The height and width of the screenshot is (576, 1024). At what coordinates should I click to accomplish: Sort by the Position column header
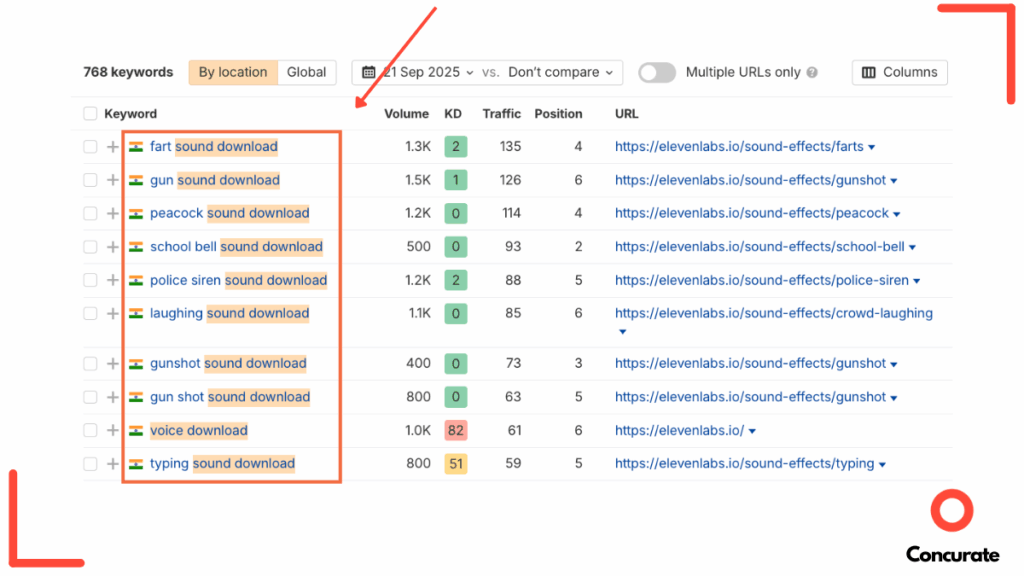tap(558, 114)
